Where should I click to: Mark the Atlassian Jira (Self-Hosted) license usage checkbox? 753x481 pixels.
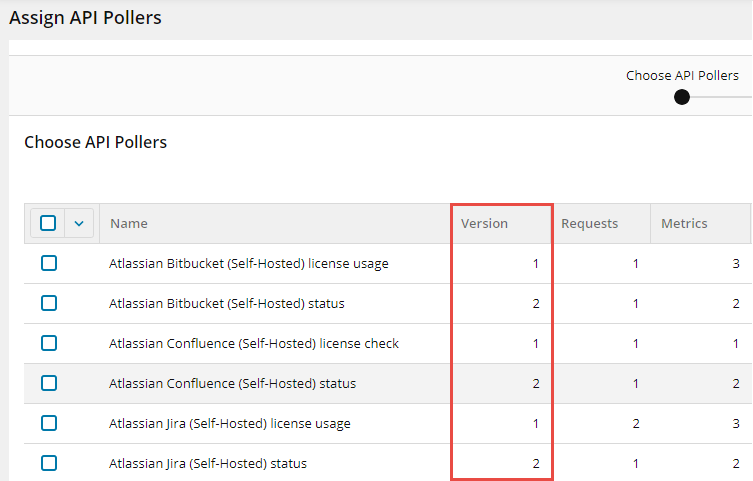coord(48,423)
